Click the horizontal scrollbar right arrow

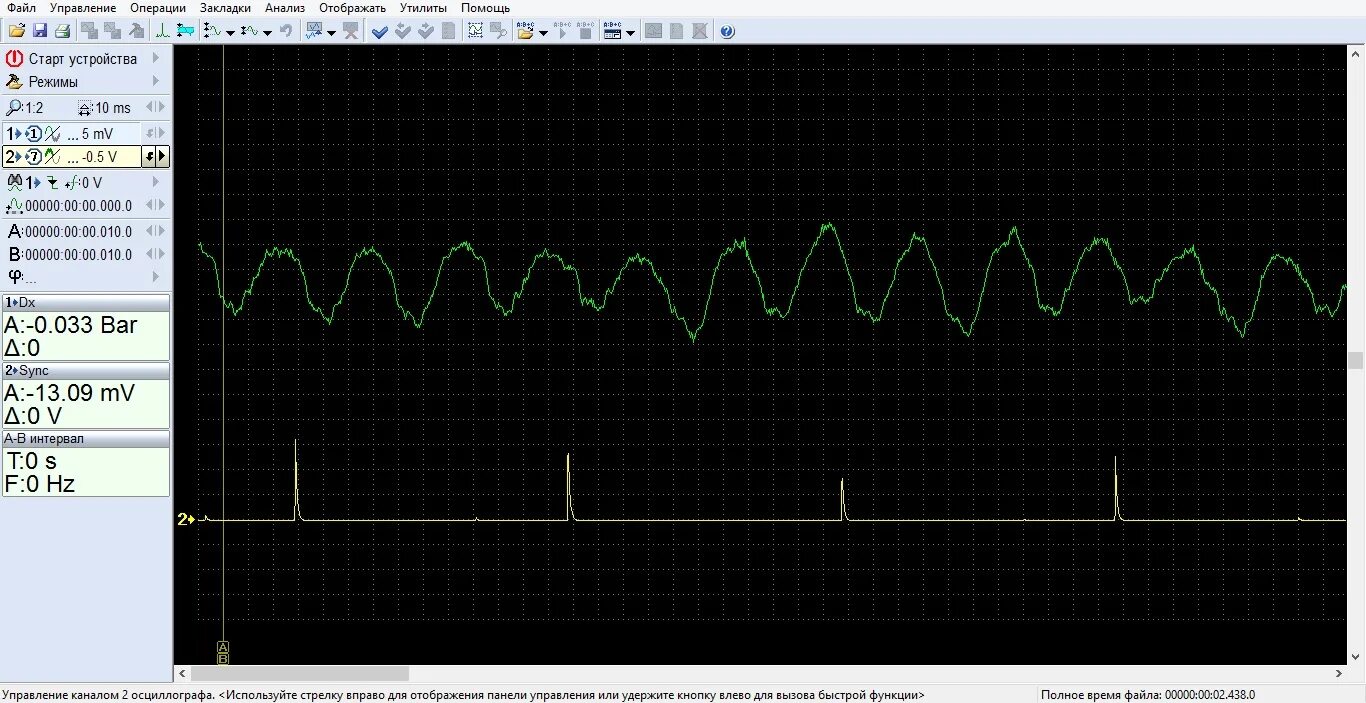[1338, 674]
